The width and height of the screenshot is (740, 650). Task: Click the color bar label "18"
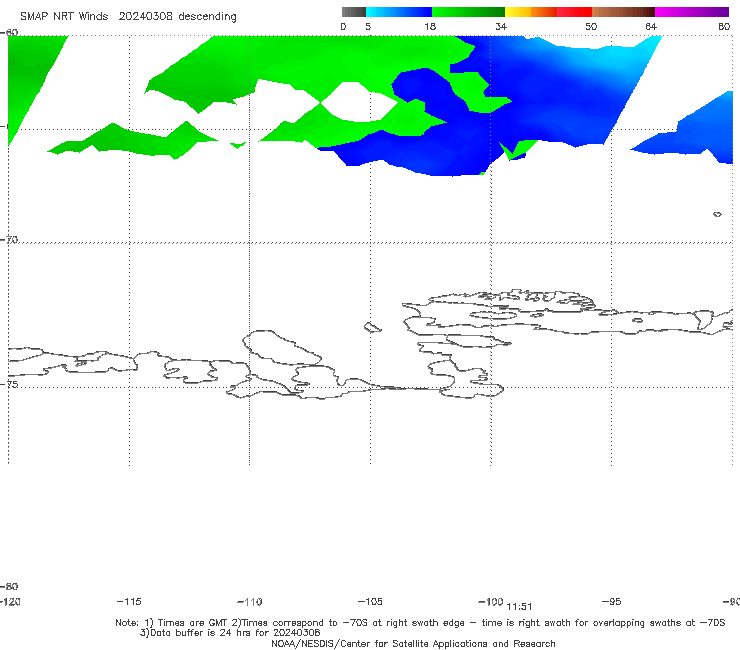(430, 26)
